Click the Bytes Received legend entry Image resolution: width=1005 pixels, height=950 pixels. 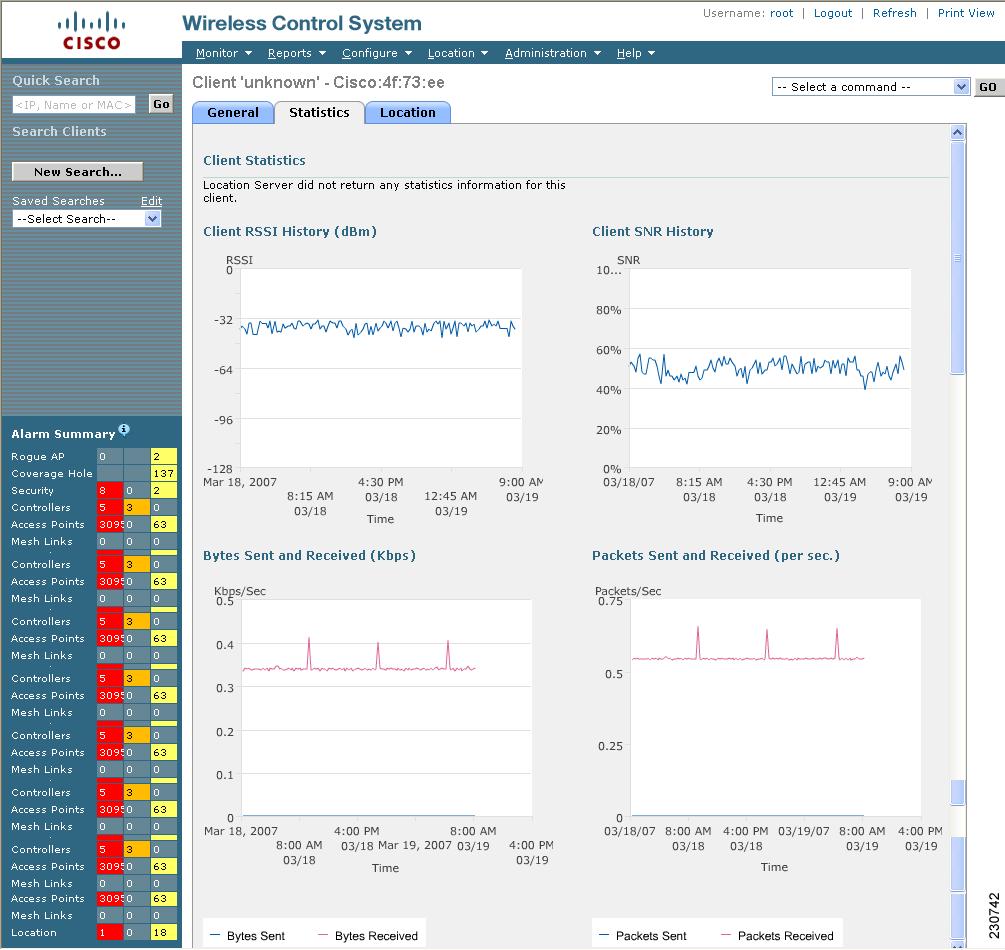click(368, 936)
